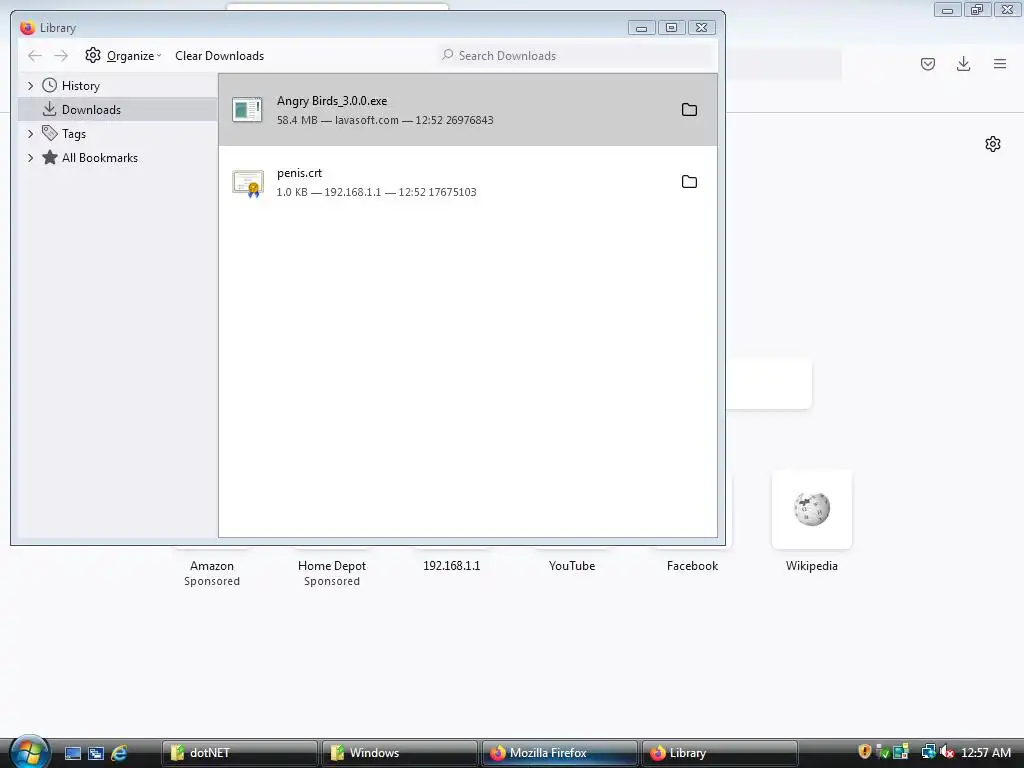Open the Windows Start orb
The height and width of the screenshot is (768, 1024).
tap(29, 752)
